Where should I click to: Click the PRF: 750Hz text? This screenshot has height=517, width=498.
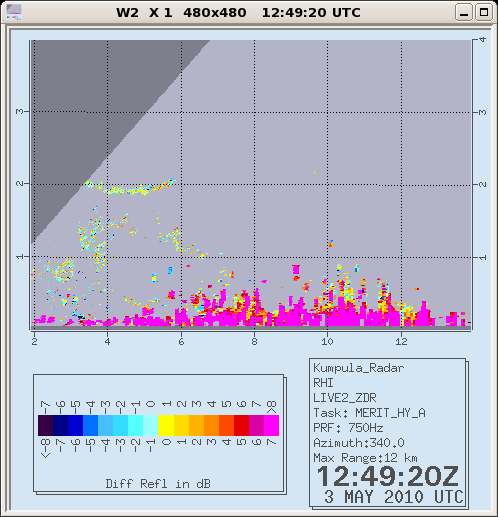(x=348, y=428)
